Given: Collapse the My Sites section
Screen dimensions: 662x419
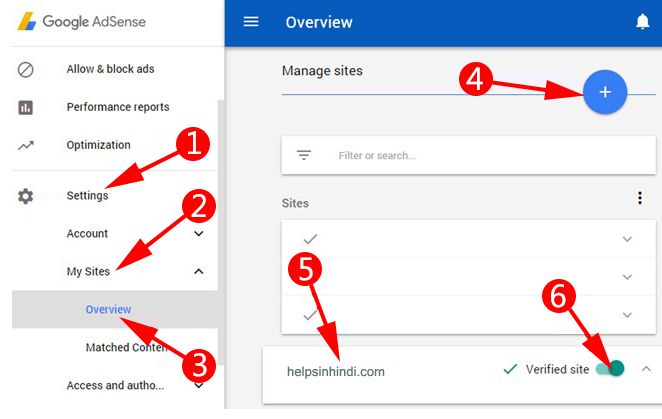Looking at the screenshot, I should (x=198, y=271).
